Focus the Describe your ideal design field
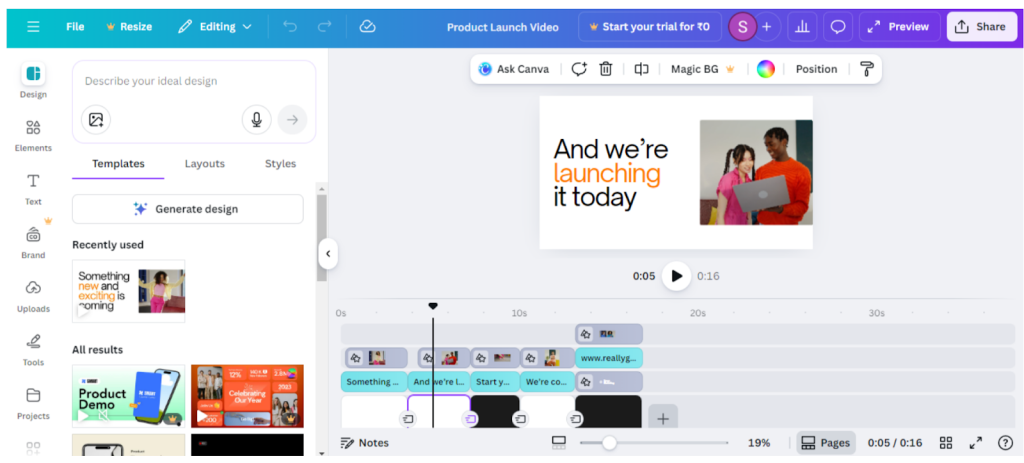1024x463 pixels. coord(194,82)
